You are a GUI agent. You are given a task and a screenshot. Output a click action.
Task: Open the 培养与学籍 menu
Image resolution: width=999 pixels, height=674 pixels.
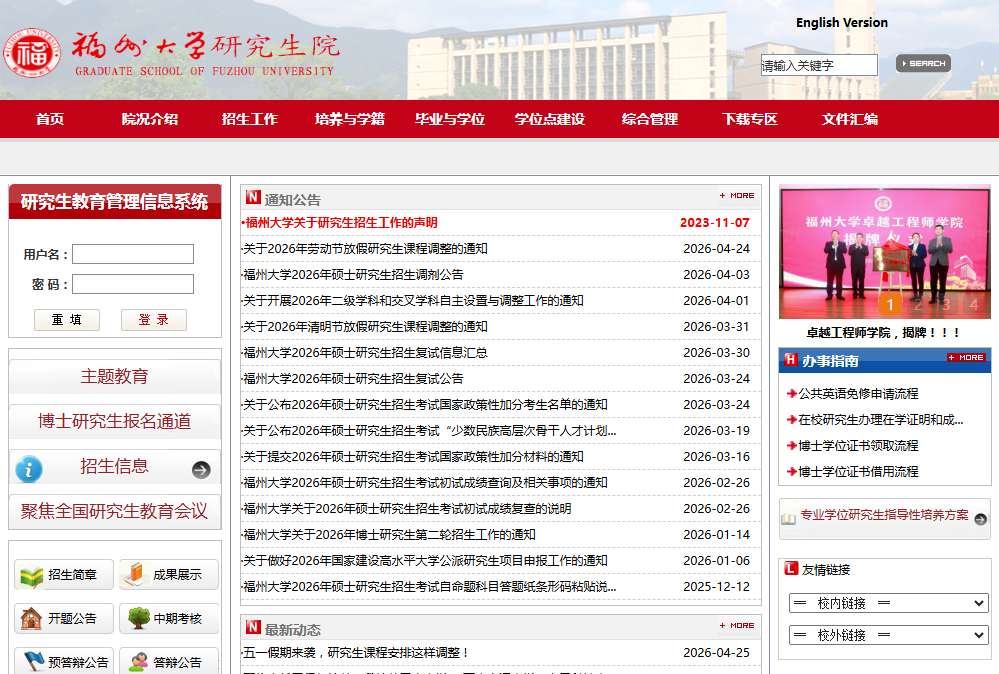350,119
